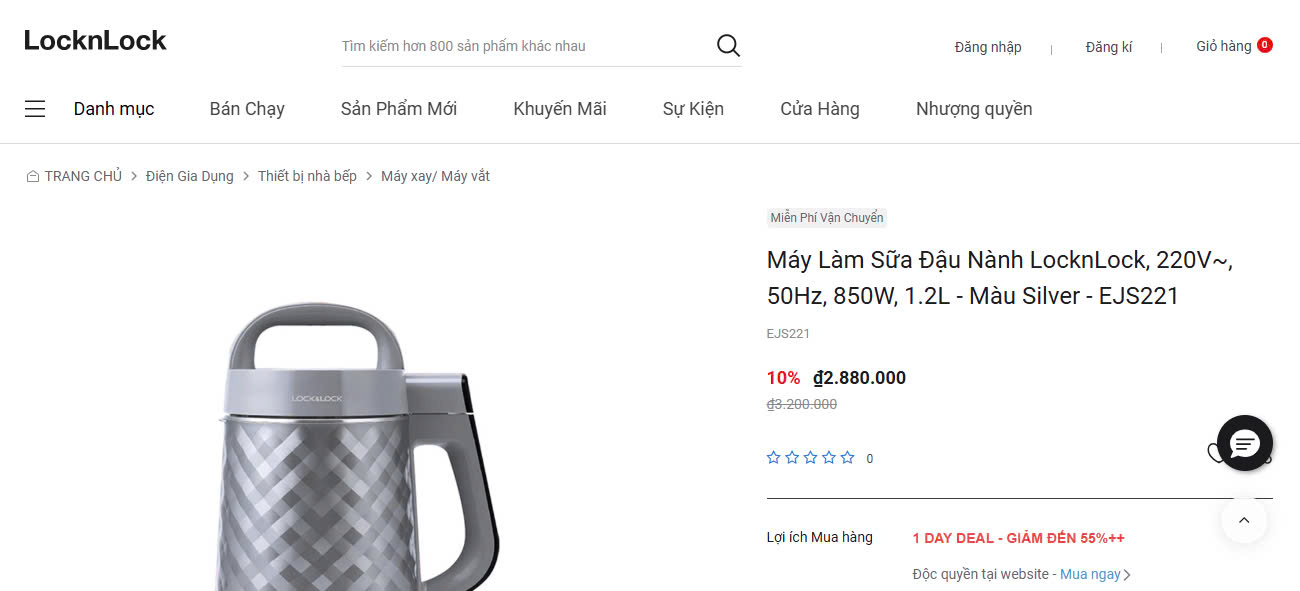Focus the product search field
Screen dimensions: 1300x591
pyautogui.click(x=525, y=46)
